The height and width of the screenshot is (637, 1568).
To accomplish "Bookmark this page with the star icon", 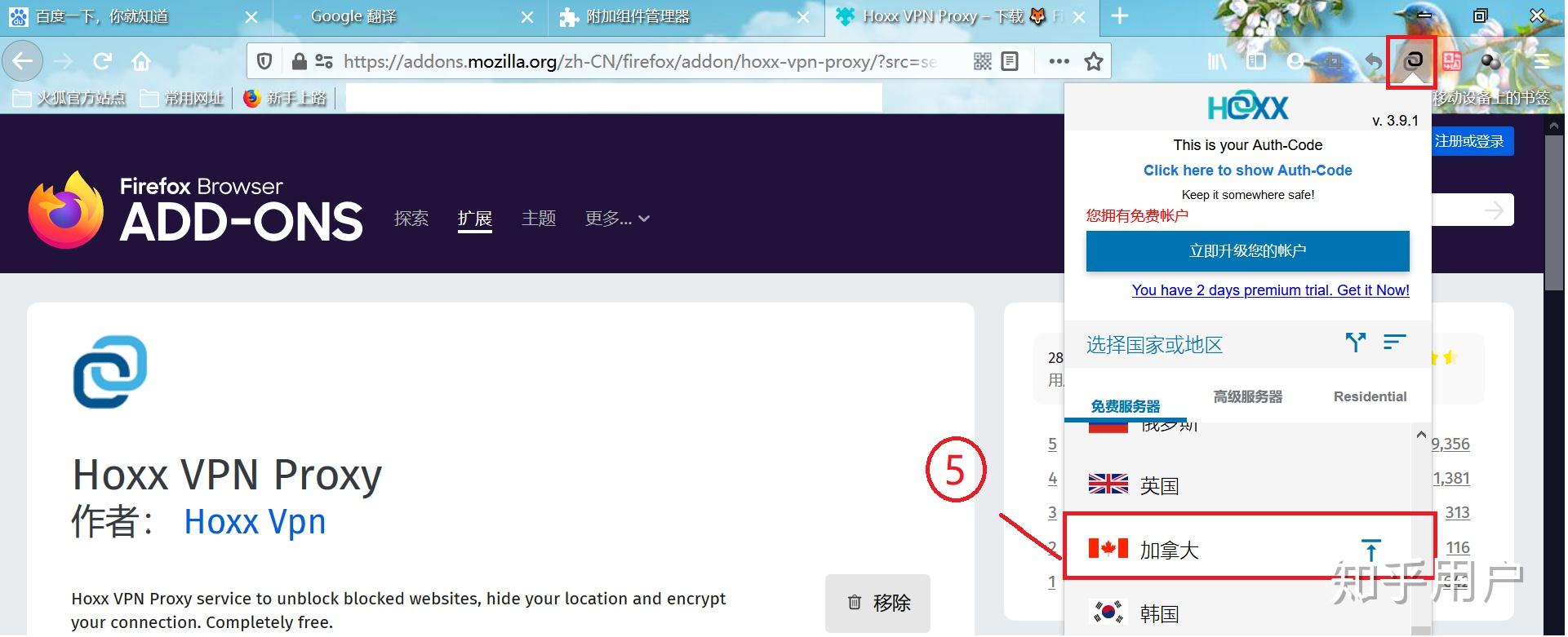I will point(1094,61).
